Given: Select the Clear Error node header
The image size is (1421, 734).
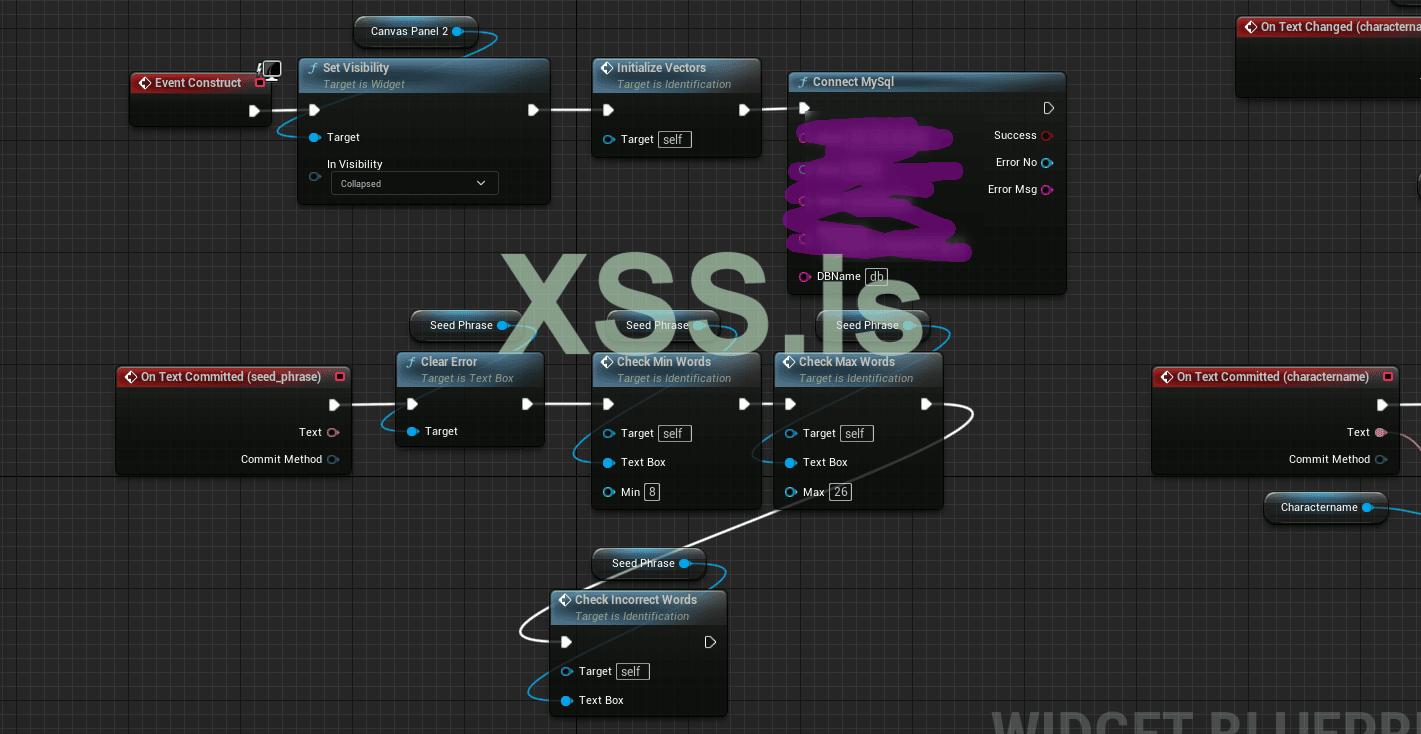Looking at the screenshot, I should (470, 369).
